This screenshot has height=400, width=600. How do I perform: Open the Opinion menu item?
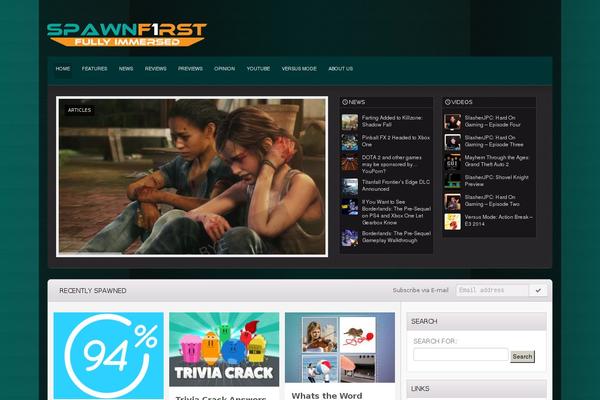225,69
